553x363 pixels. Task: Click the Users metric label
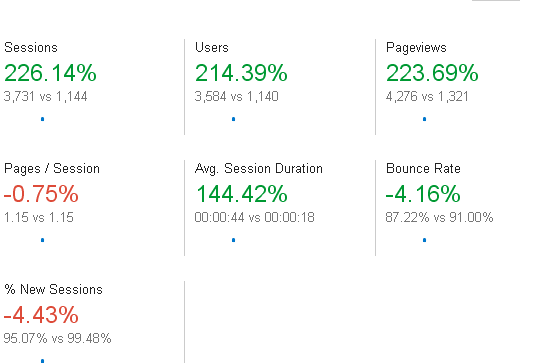[212, 48]
